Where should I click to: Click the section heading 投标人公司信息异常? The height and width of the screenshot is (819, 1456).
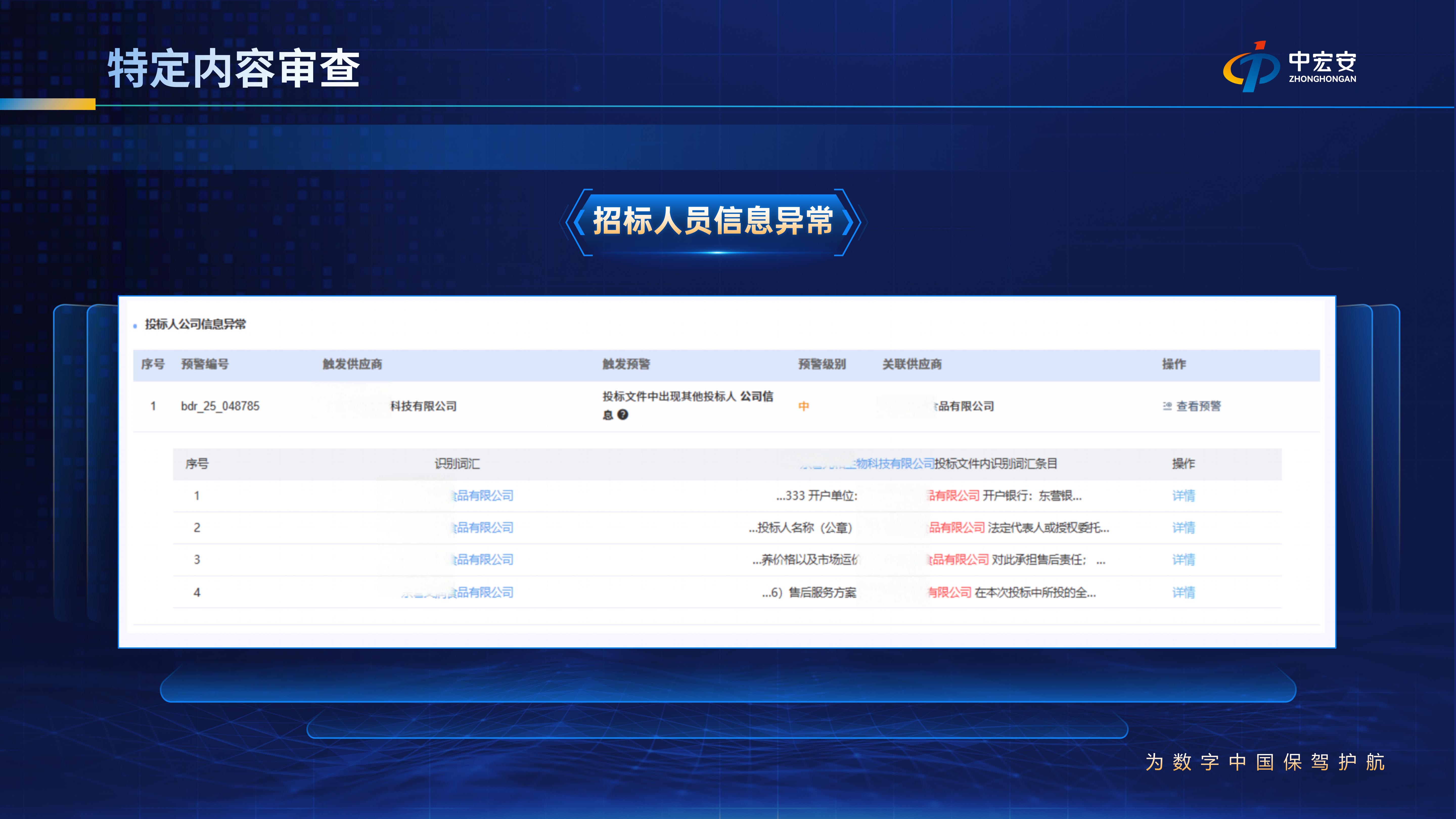click(x=196, y=324)
